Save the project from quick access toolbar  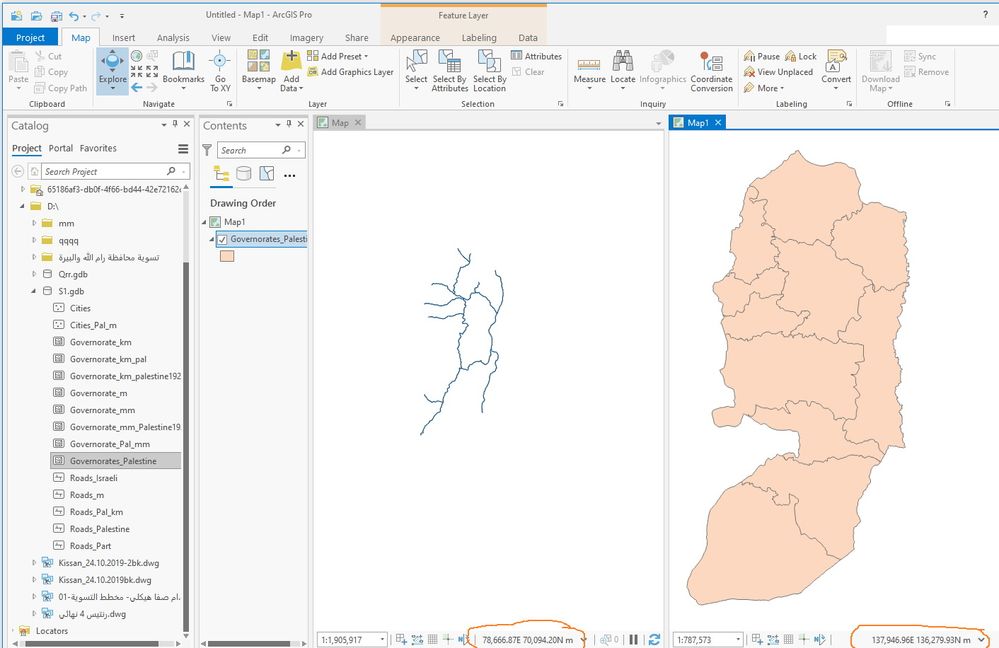[x=56, y=15]
